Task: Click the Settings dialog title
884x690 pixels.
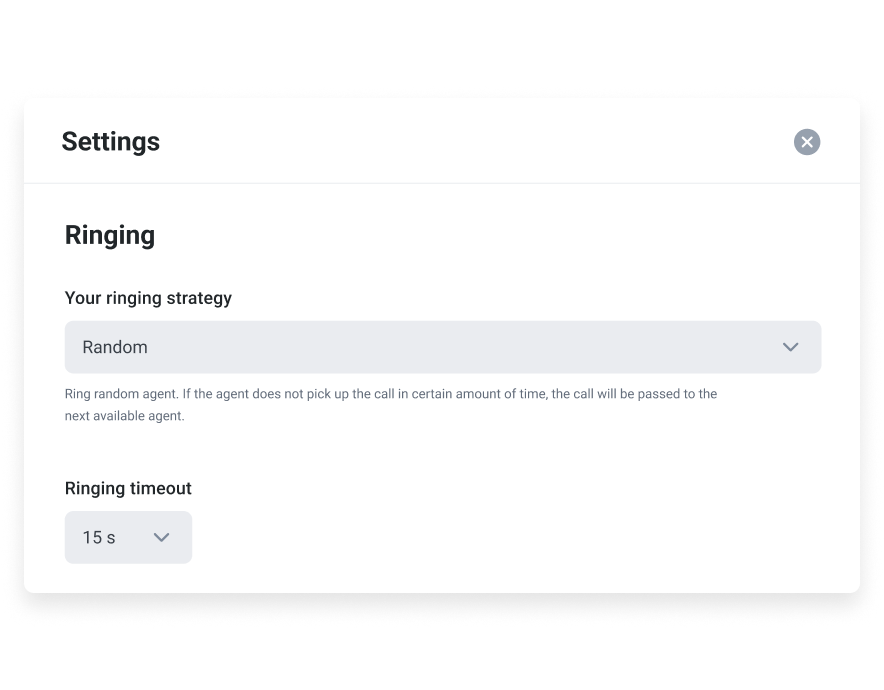Action: (x=110, y=142)
